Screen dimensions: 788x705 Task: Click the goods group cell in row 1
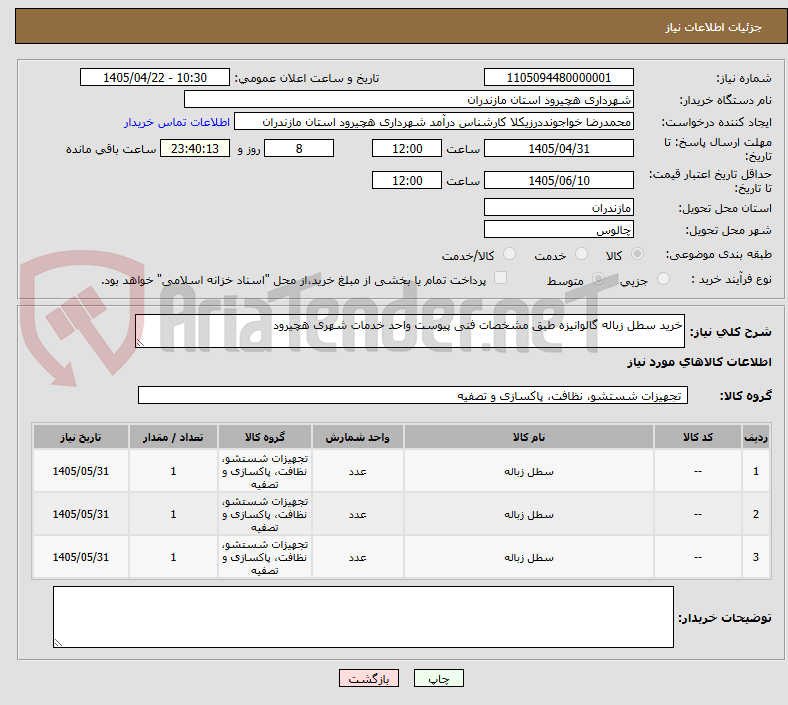pyautogui.click(x=265, y=471)
